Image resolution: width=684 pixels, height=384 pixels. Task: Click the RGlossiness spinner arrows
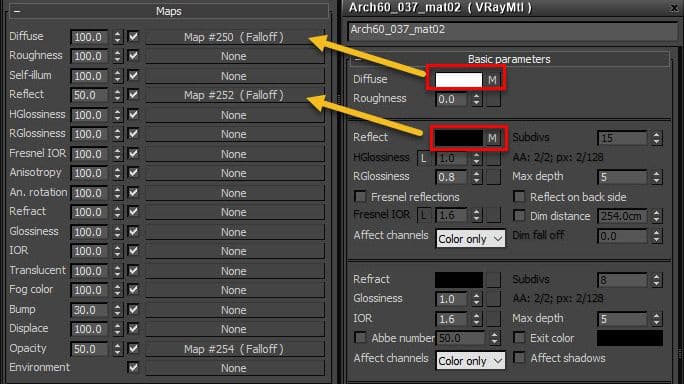point(477,177)
